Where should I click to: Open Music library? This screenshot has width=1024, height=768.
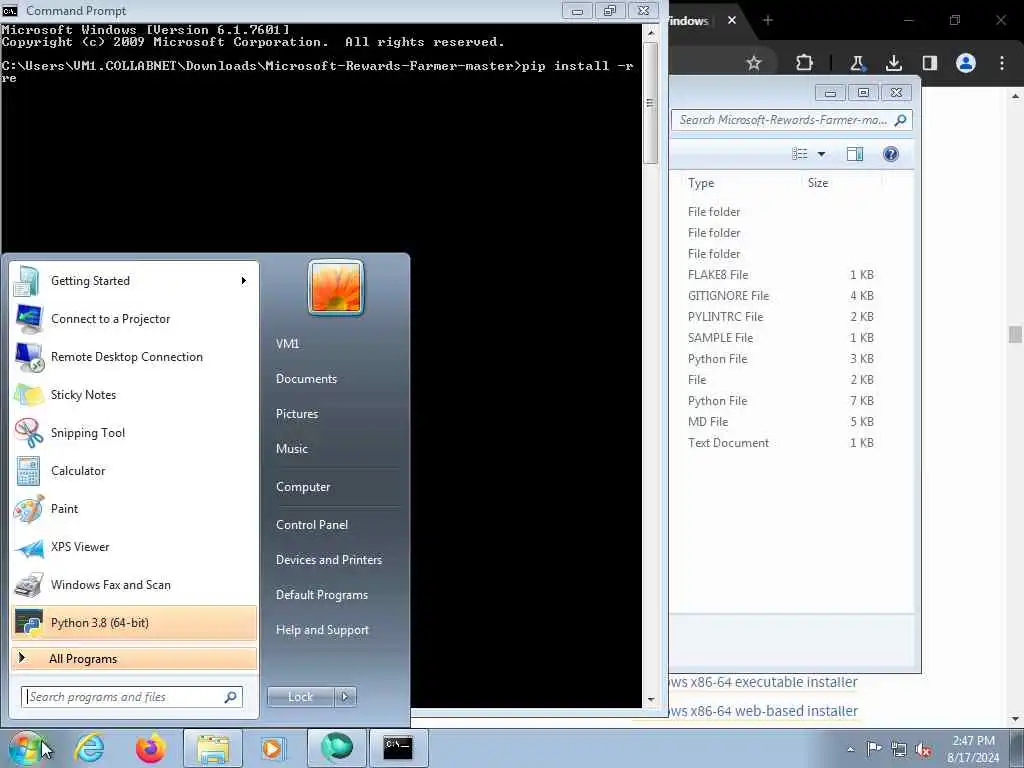(292, 449)
